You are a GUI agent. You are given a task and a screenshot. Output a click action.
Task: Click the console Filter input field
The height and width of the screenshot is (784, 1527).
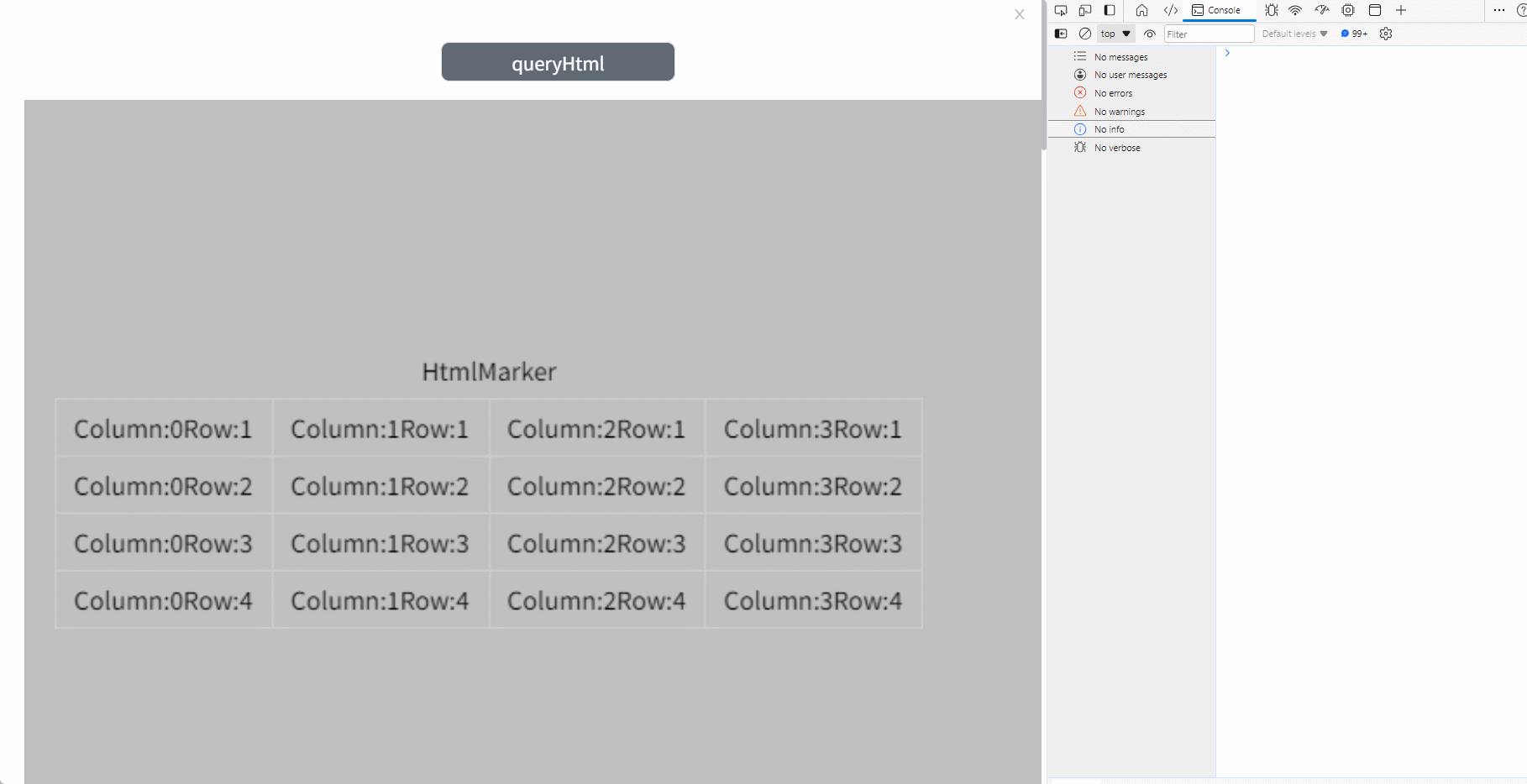coord(1208,34)
